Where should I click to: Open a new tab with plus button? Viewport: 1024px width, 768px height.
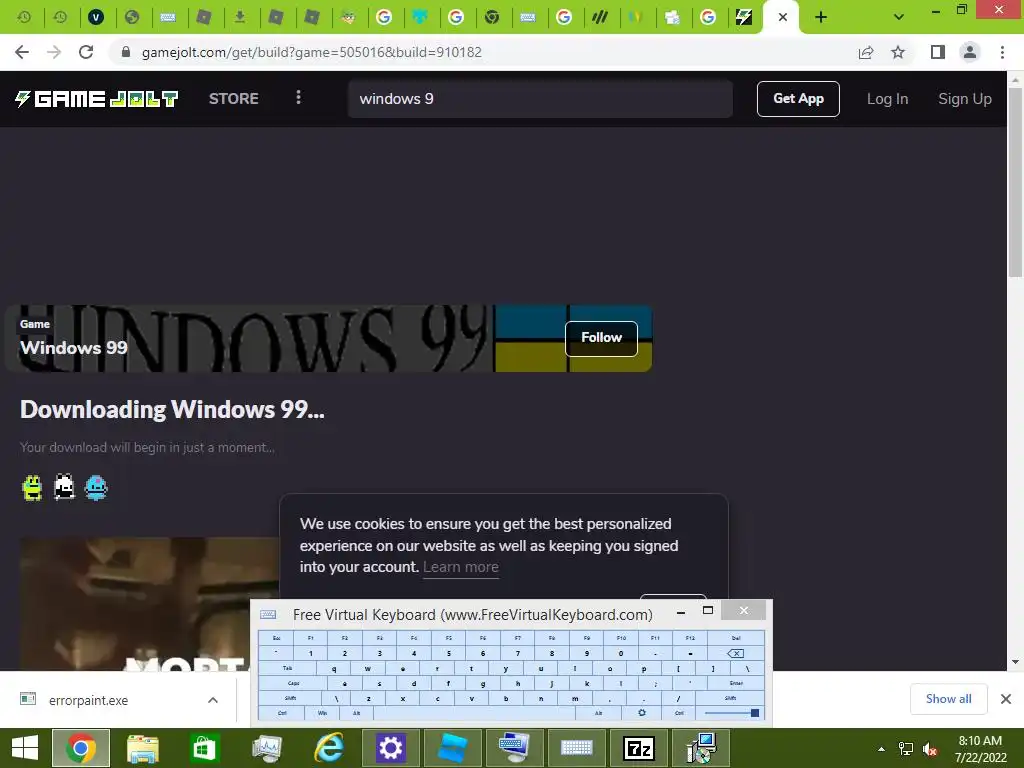tap(821, 17)
